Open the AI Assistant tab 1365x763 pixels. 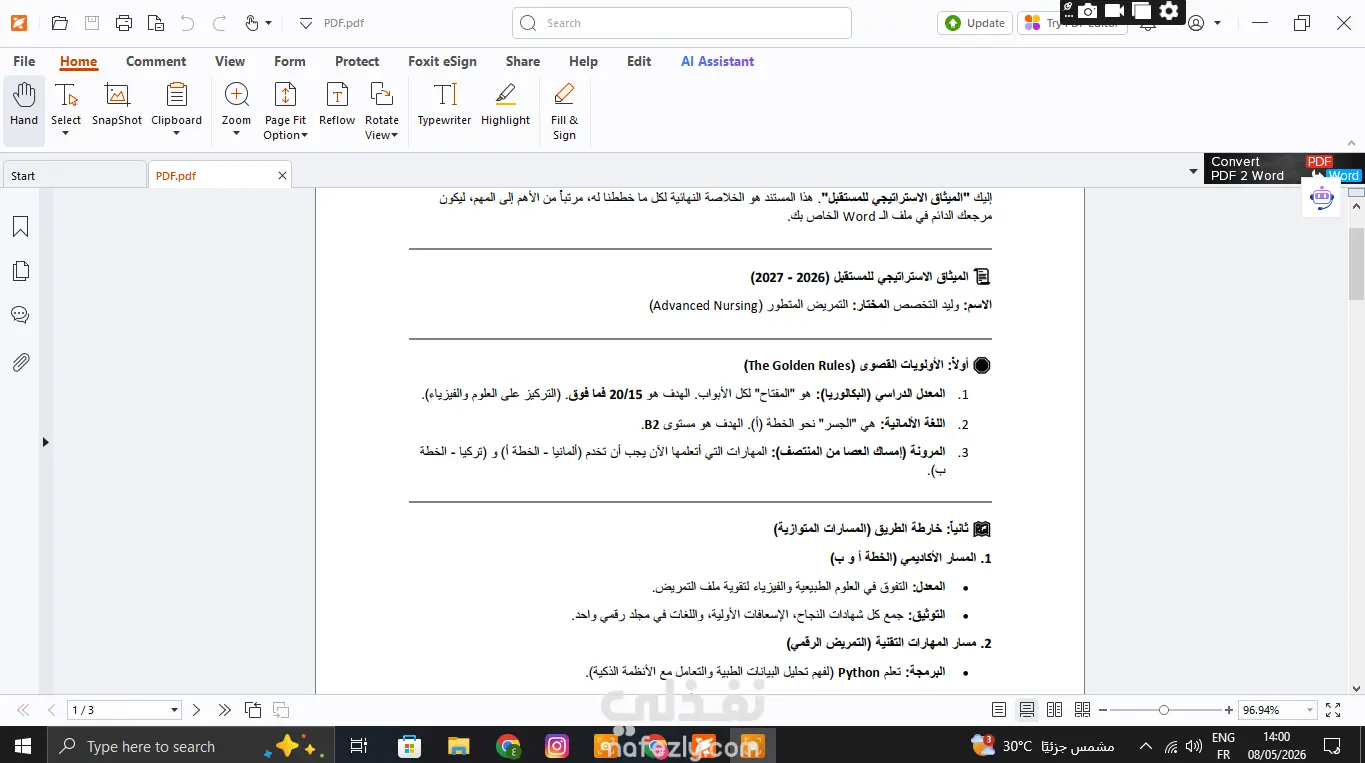tap(717, 61)
